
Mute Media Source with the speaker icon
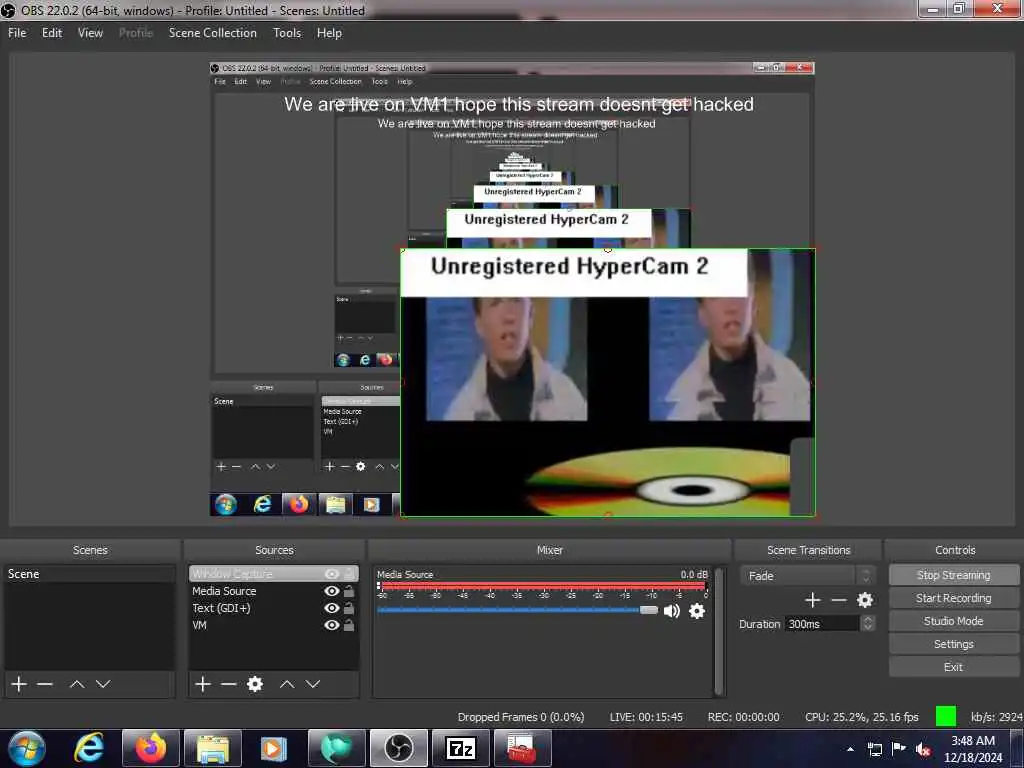click(671, 611)
